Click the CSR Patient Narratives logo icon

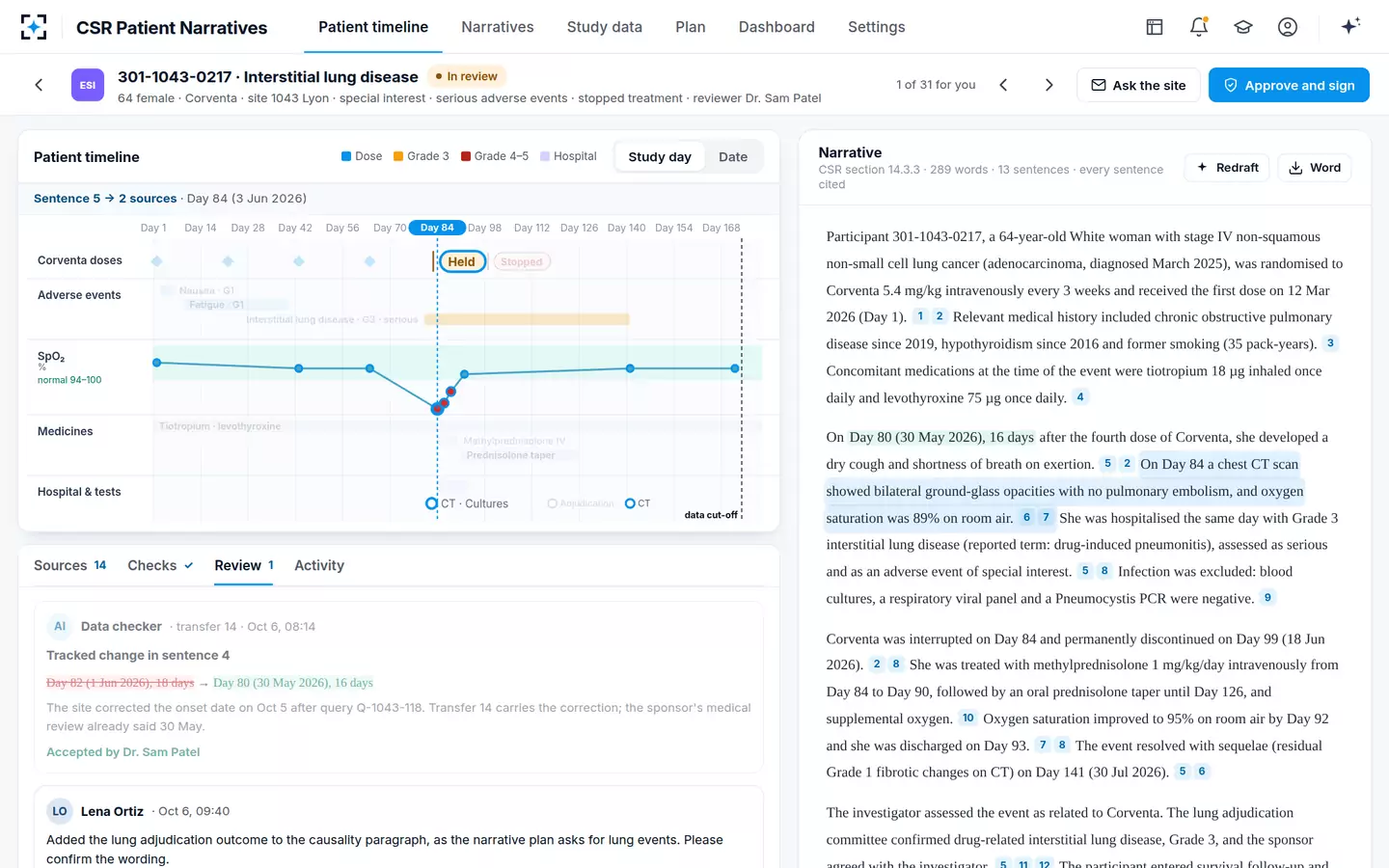[34, 27]
